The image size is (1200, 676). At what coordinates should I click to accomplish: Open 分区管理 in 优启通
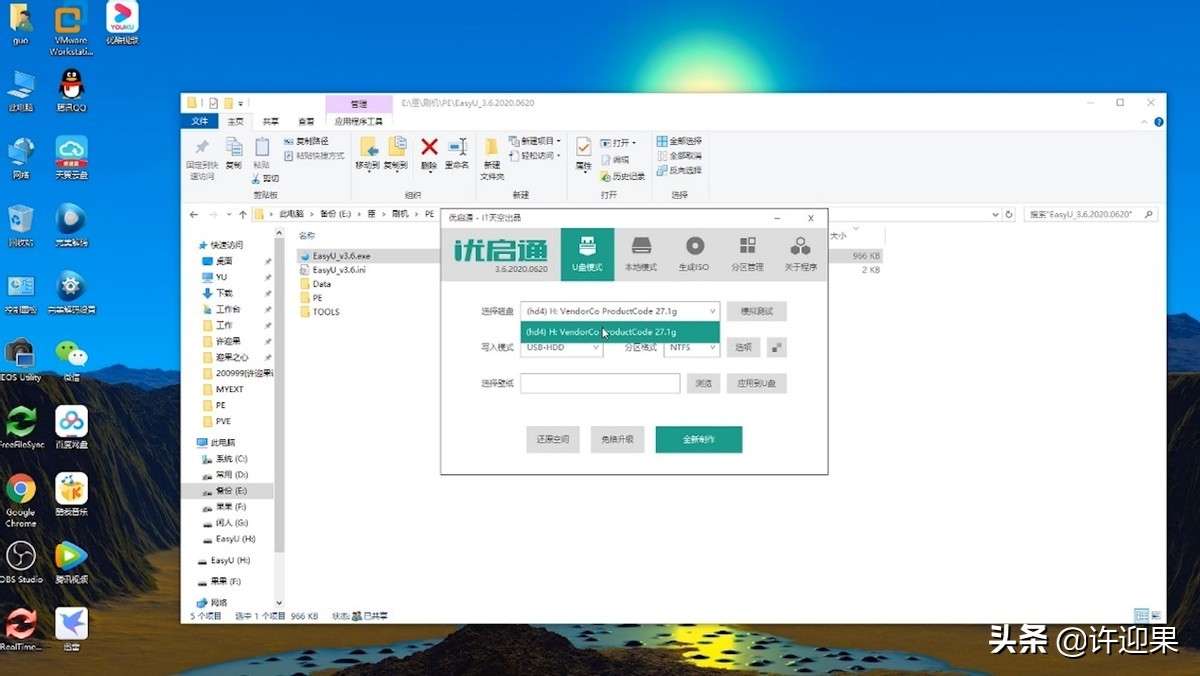pos(747,254)
